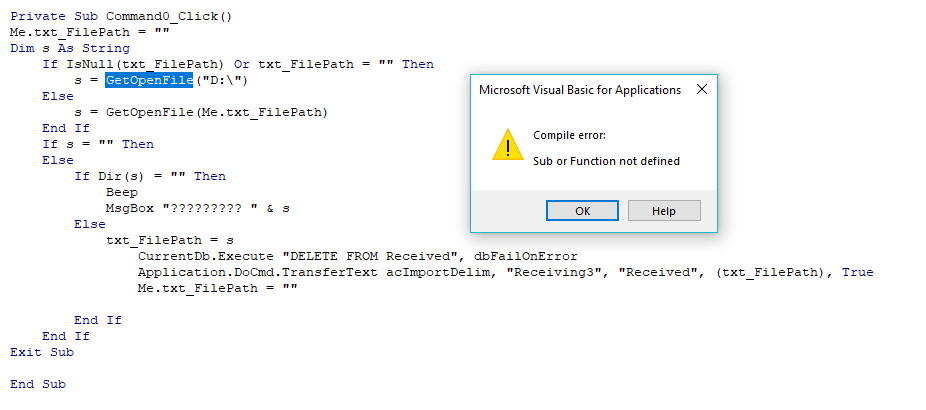Click the Private Sub Command0_Click() line
The height and width of the screenshot is (410, 926).
point(121,17)
